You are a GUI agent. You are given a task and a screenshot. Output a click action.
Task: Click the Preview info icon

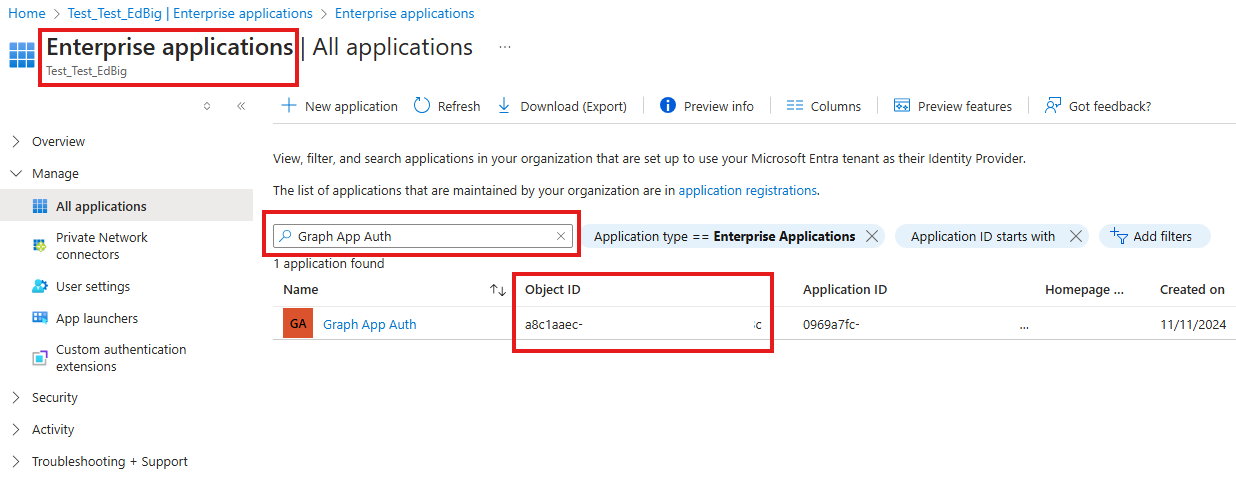pyautogui.click(x=668, y=105)
